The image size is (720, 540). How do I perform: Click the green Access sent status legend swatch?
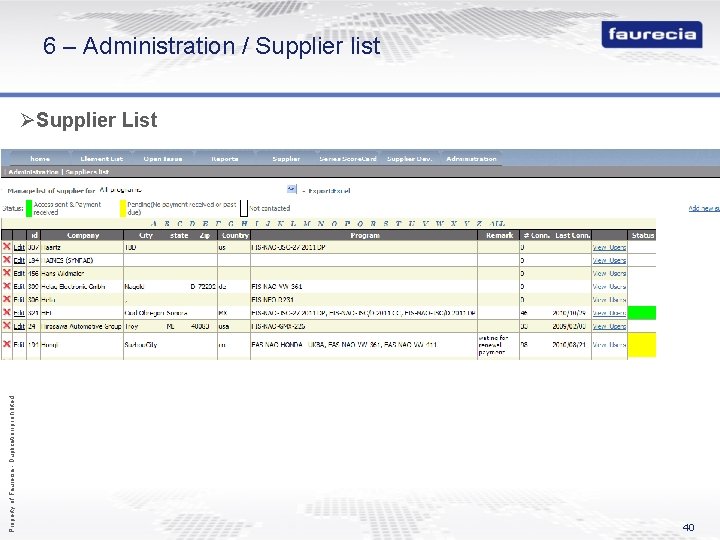click(29, 208)
